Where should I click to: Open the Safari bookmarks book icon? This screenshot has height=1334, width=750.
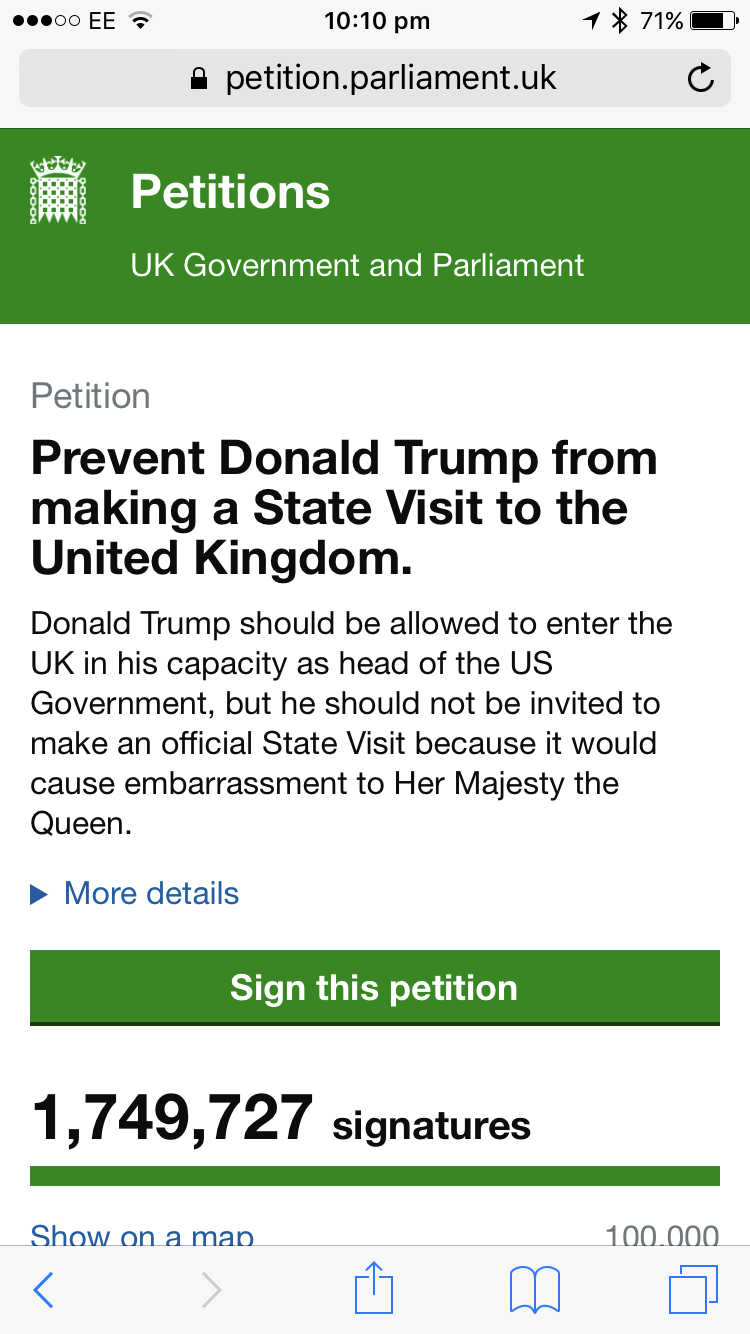pos(535,1290)
